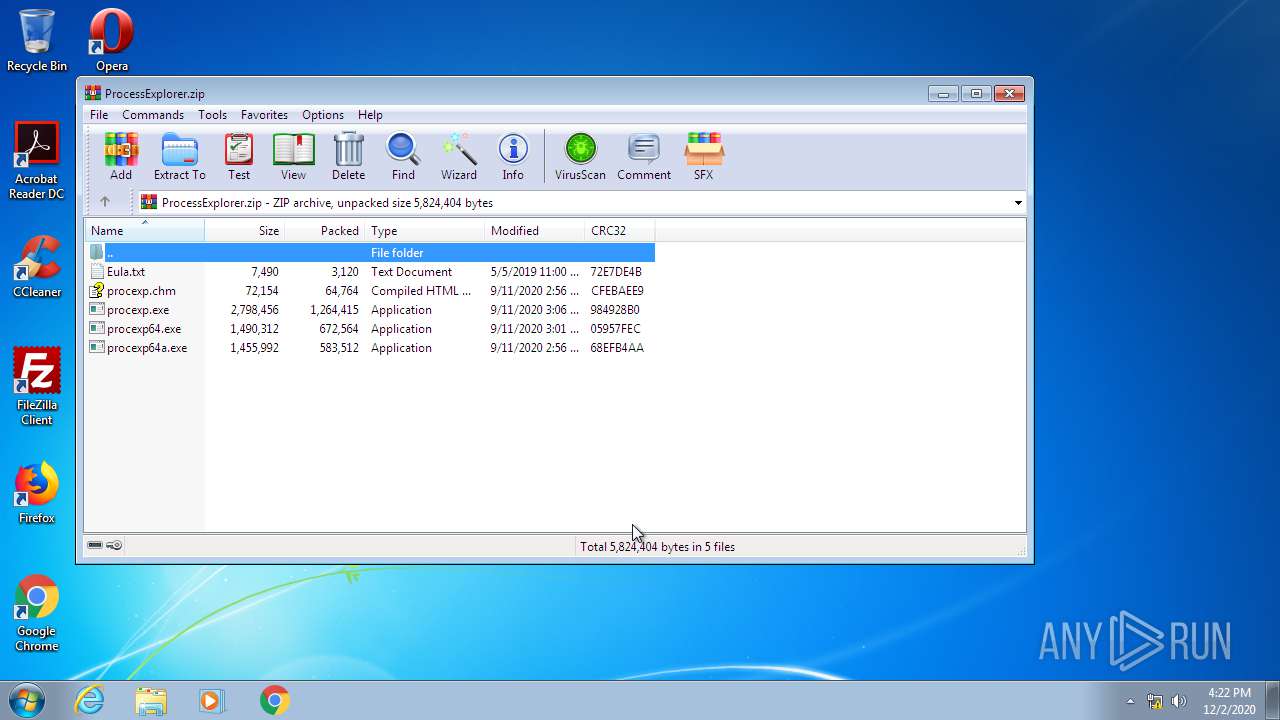Sort by Type column header

click(x=425, y=231)
